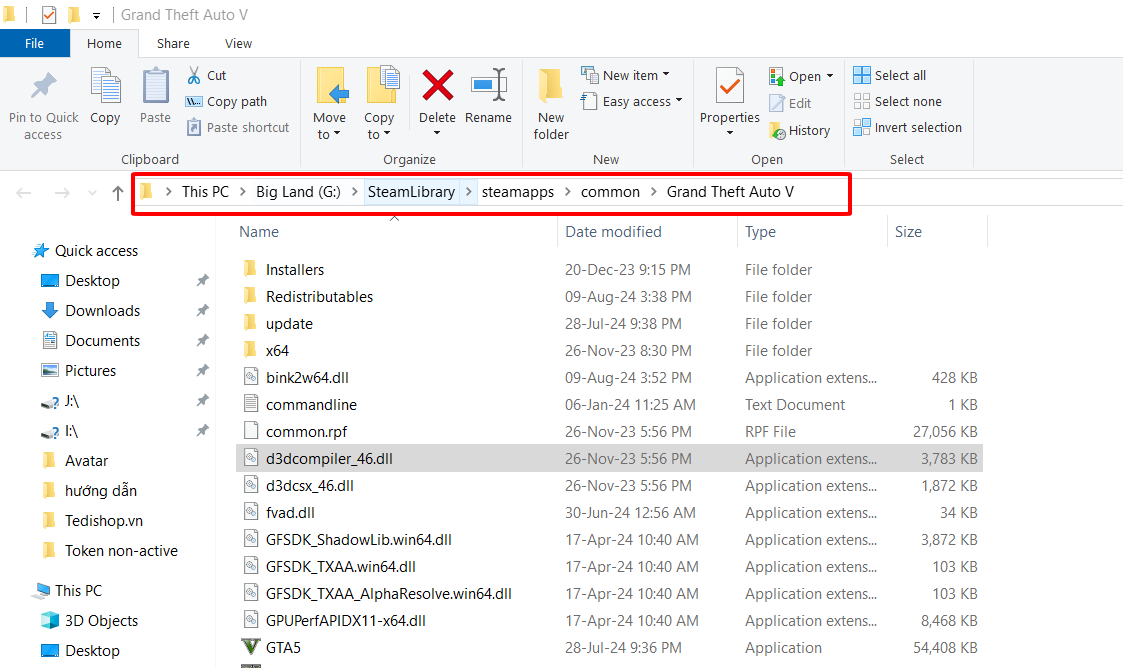Open Downloads in Quick access sidebar
This screenshot has width=1123, height=668.
click(102, 310)
